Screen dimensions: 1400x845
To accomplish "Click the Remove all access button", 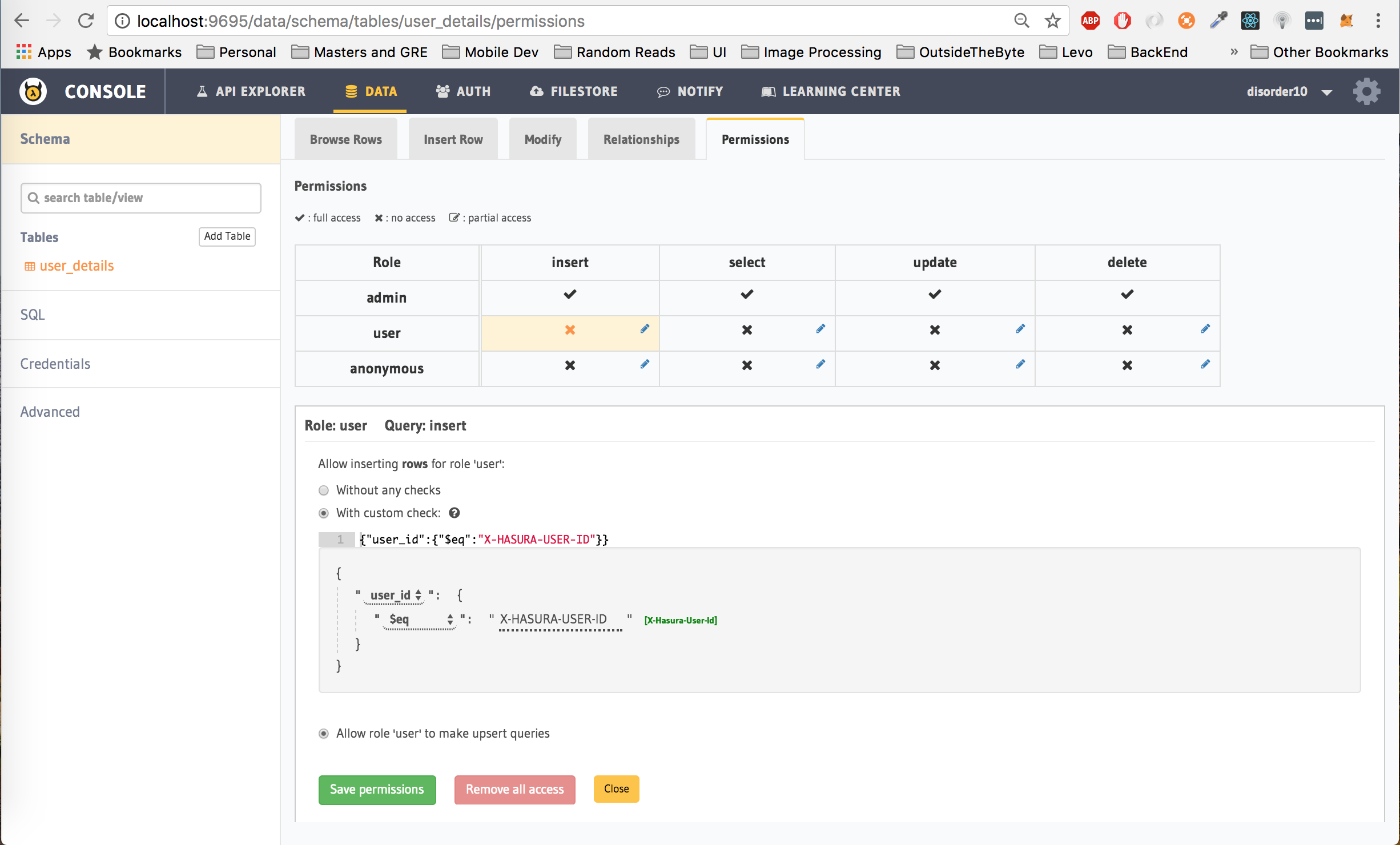I will point(514,790).
